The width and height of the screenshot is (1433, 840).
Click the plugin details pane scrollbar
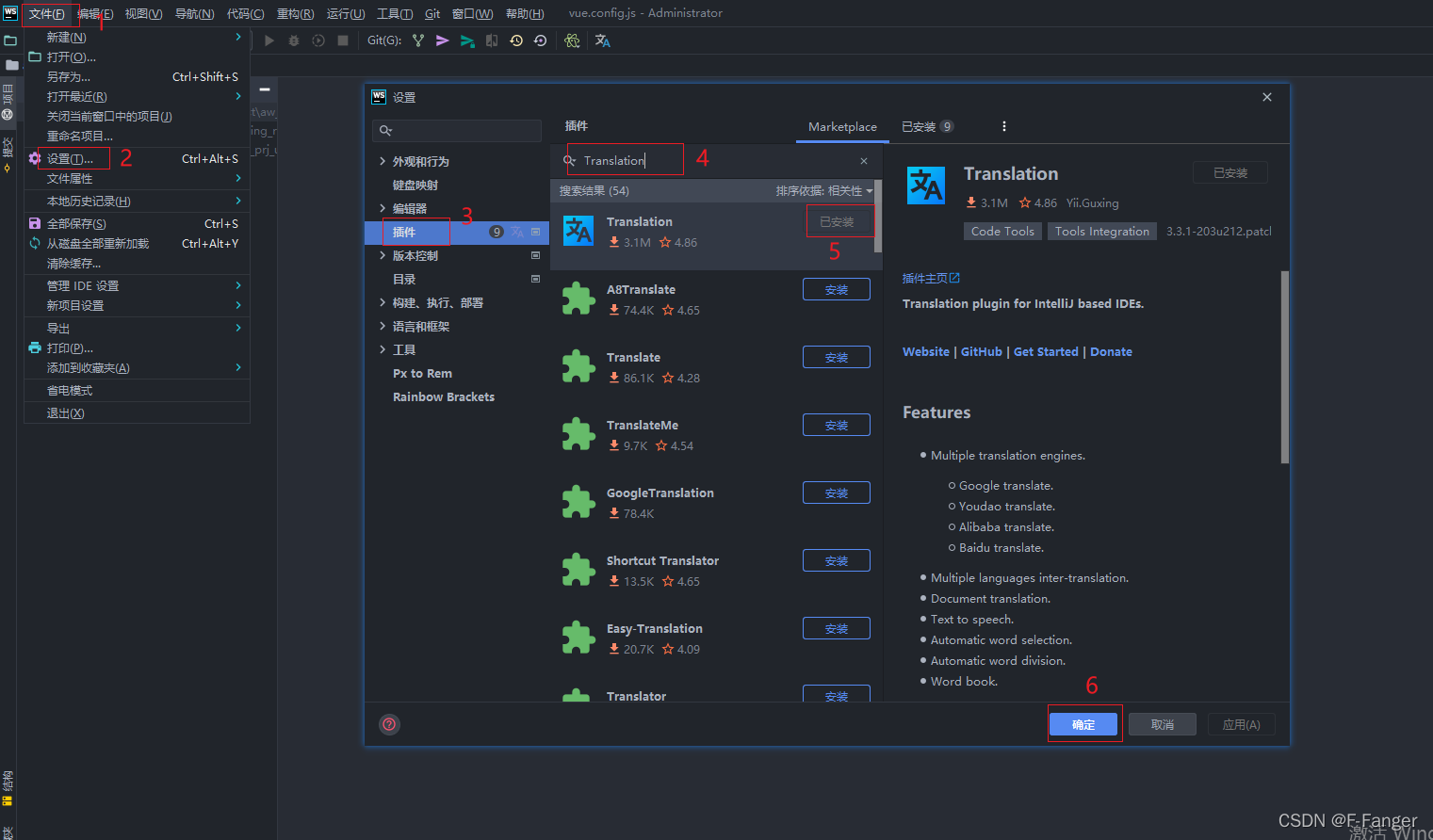pos(1284,367)
